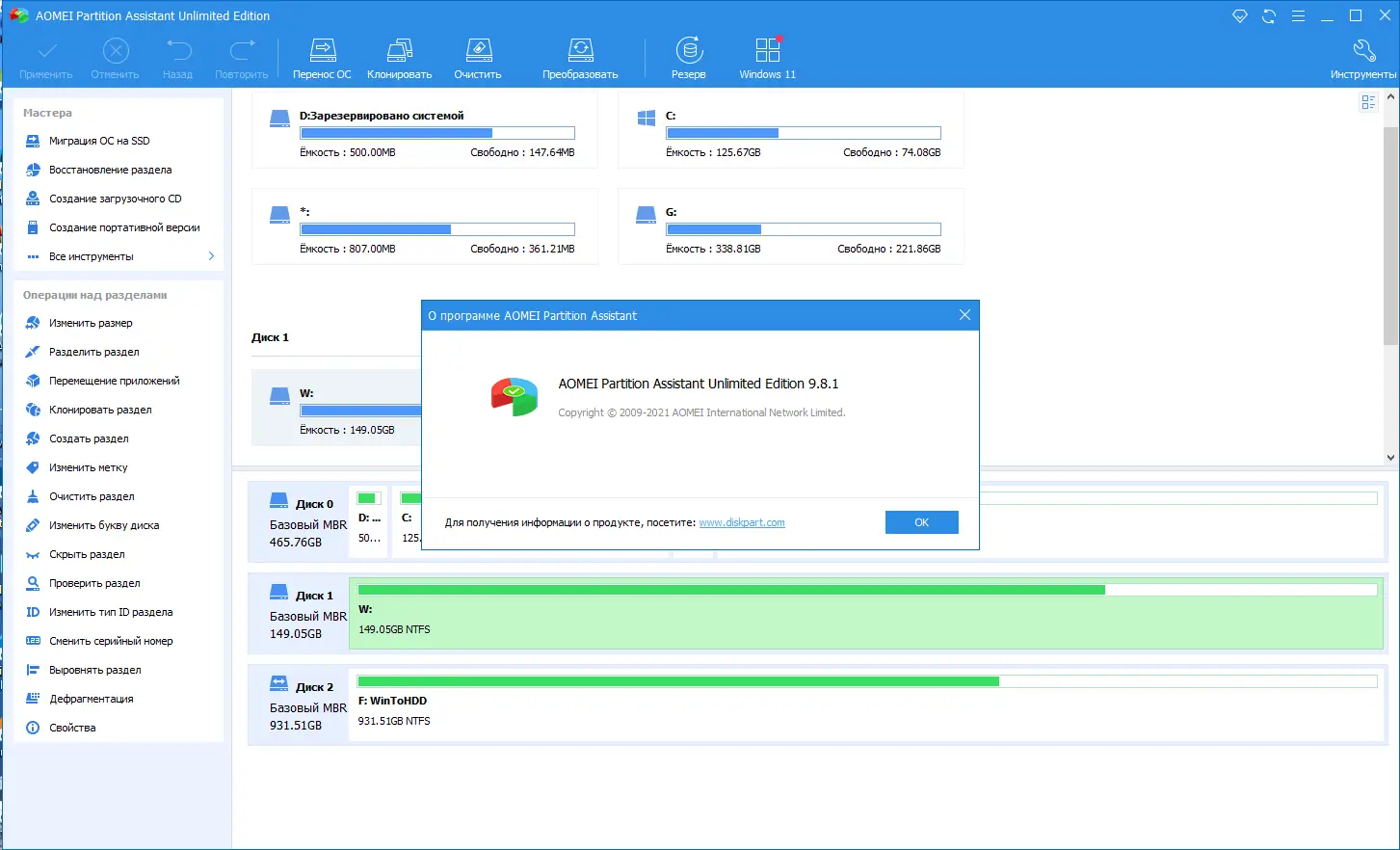Click the D: card usage bar

[x=437, y=133]
